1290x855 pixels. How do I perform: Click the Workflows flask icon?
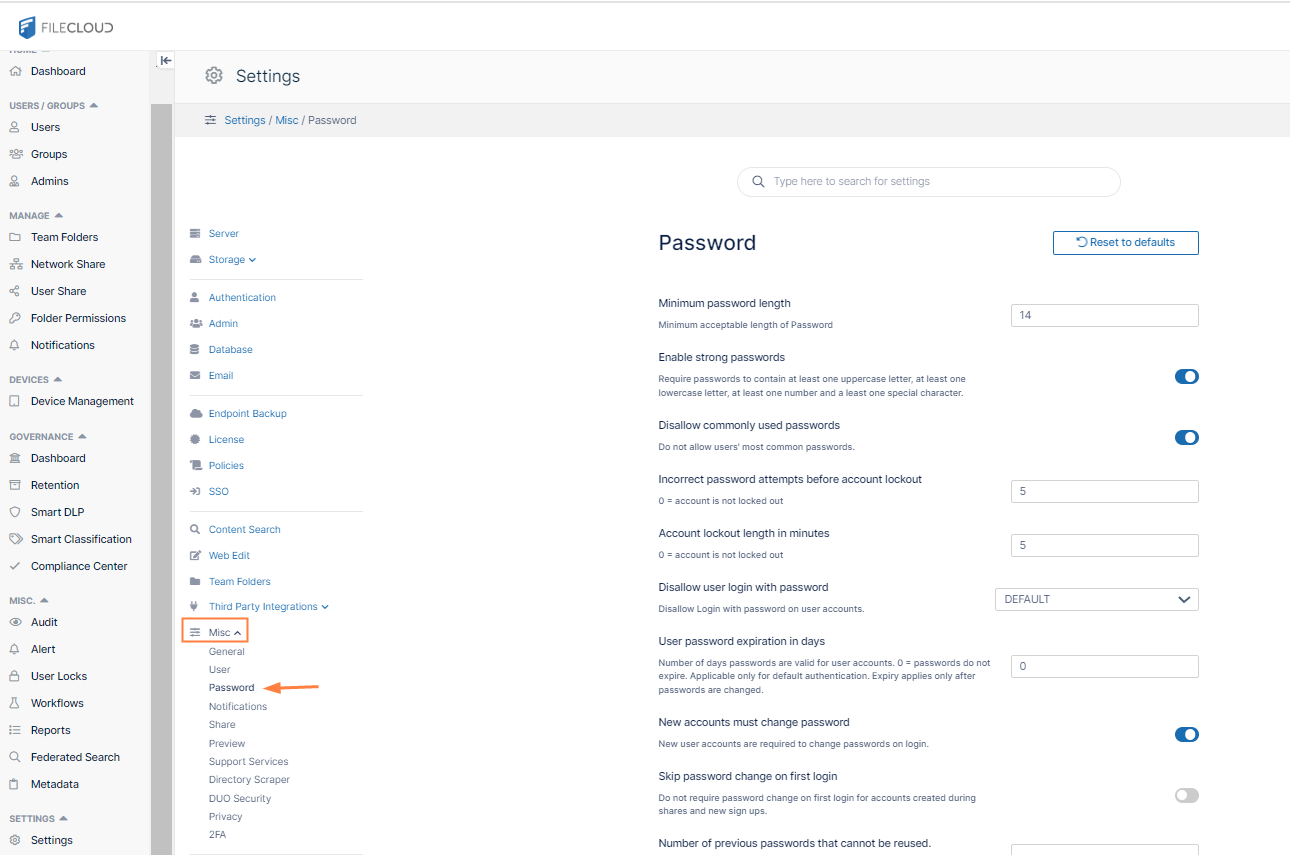tap(14, 703)
